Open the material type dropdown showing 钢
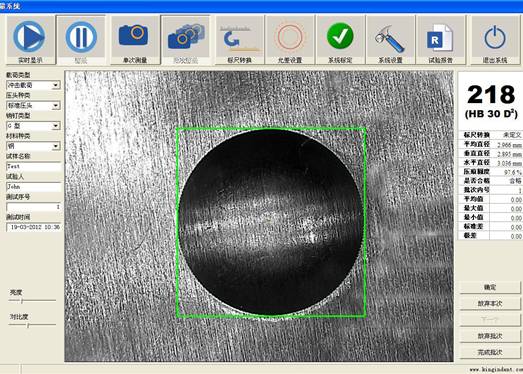 click(56, 146)
